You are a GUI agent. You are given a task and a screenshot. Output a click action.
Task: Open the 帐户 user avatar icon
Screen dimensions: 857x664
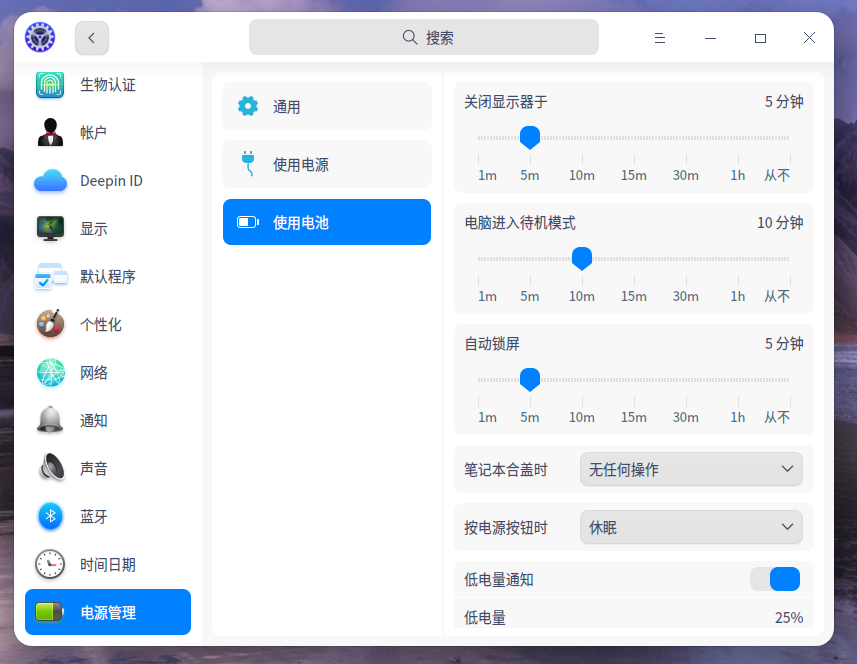(50, 132)
